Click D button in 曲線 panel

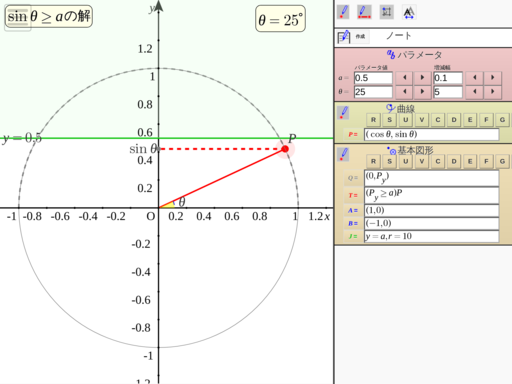click(x=454, y=120)
